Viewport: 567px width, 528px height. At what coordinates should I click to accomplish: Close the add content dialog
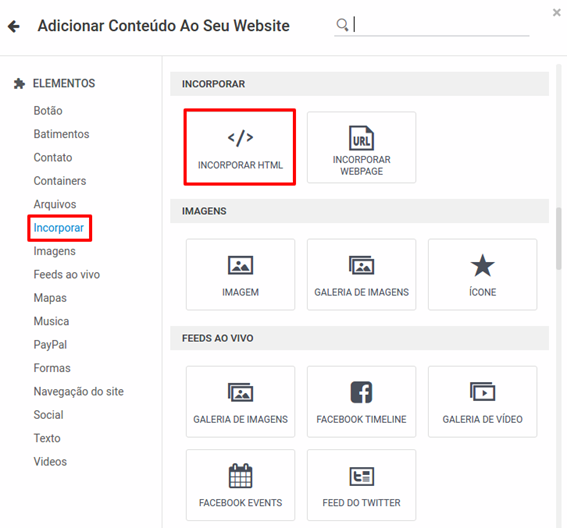[557, 13]
